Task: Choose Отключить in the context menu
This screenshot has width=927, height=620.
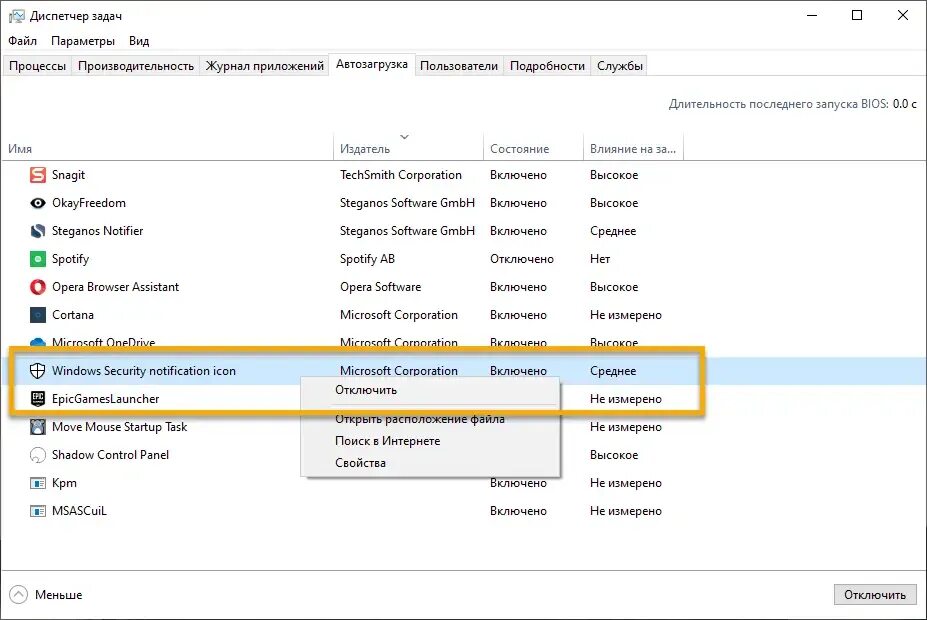Action: [430, 390]
